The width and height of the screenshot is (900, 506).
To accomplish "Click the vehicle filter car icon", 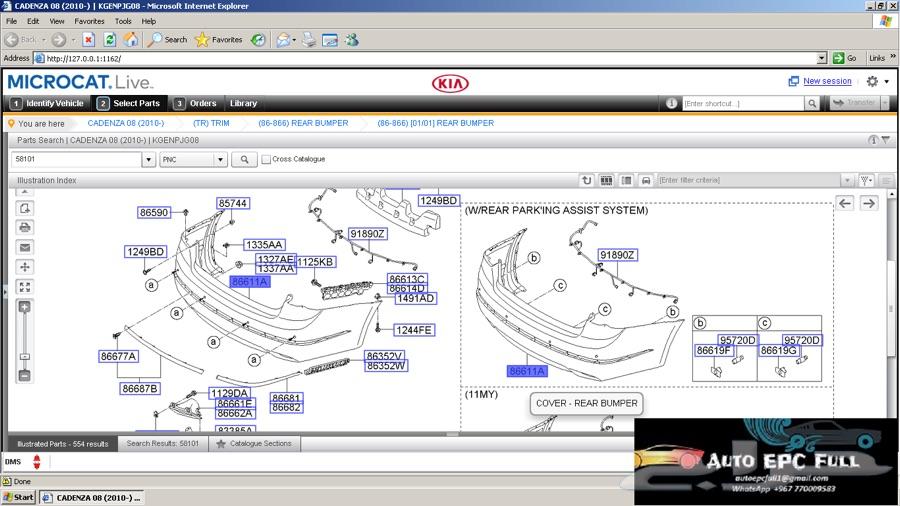I will pos(646,180).
